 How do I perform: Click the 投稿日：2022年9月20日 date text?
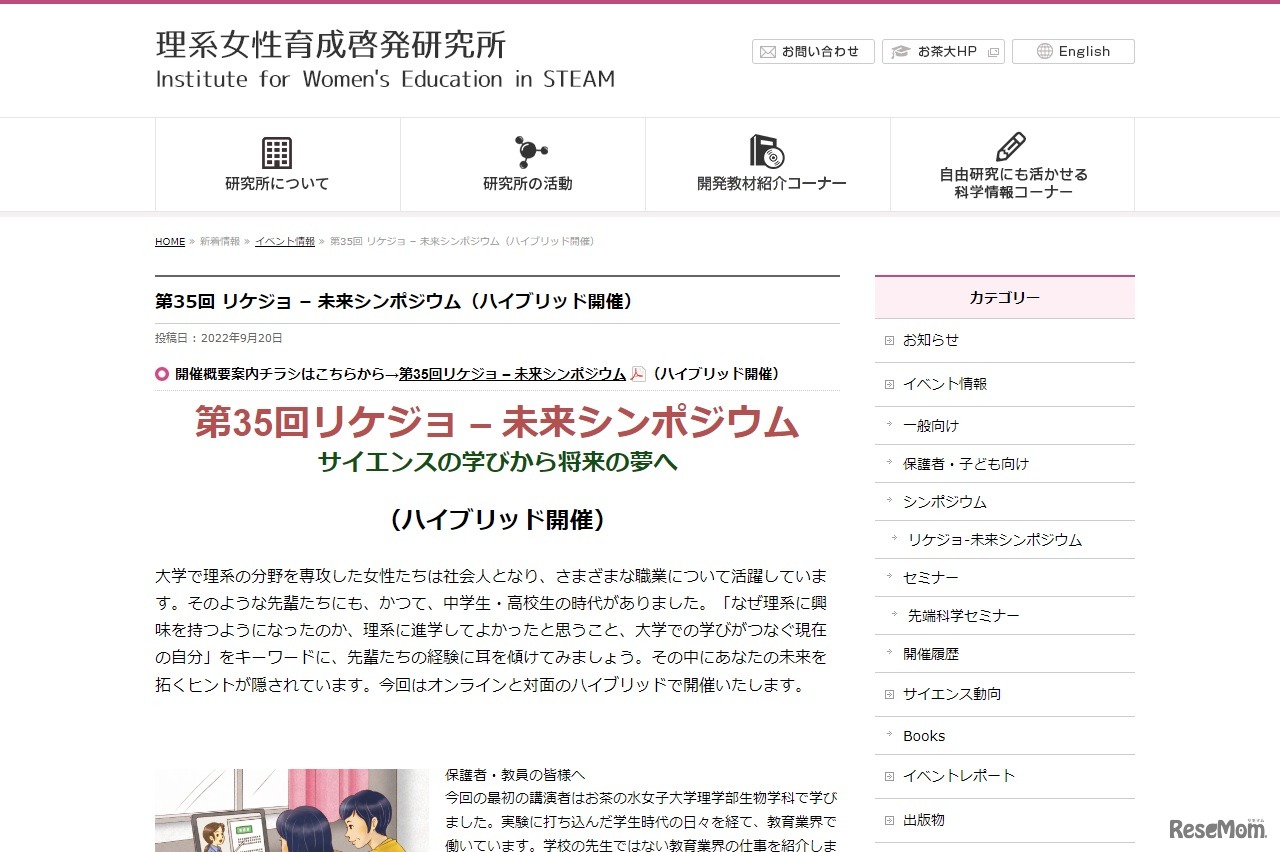(219, 339)
